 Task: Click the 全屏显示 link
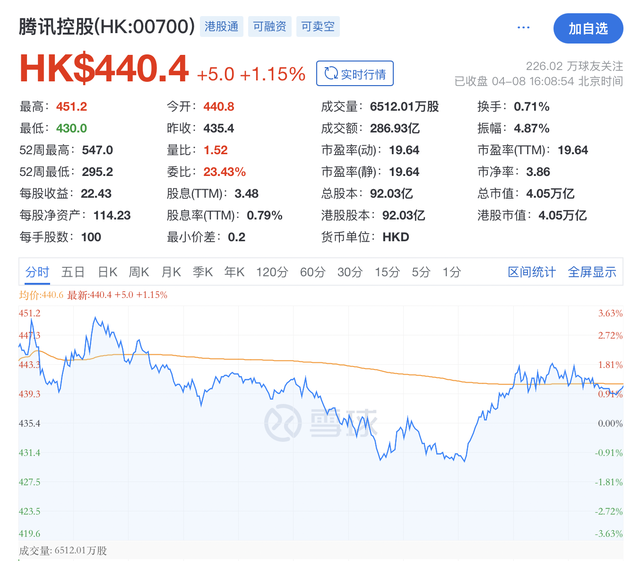coord(592,272)
